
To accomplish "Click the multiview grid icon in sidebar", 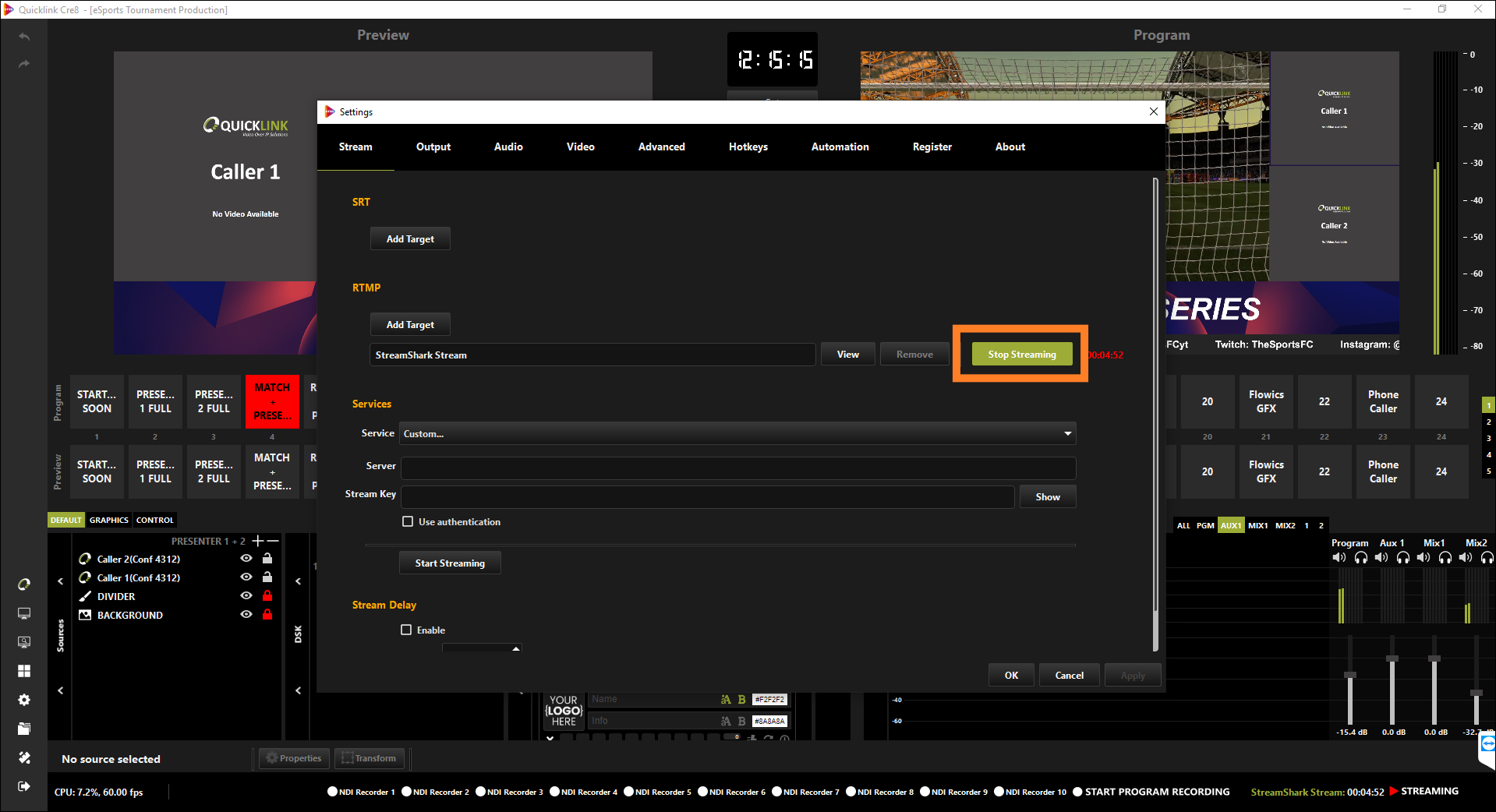I will click(24, 671).
